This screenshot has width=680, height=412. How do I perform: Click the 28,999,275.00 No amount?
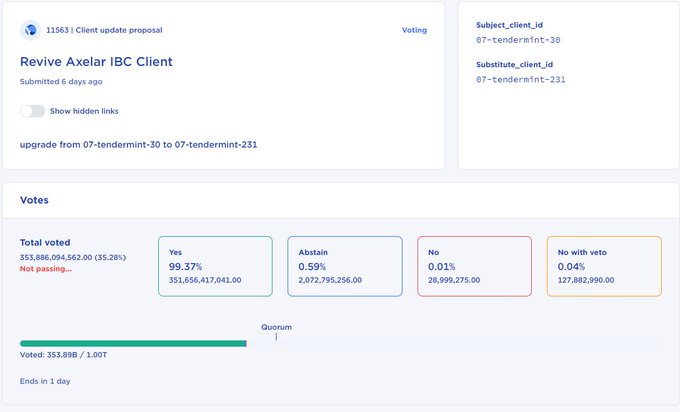pos(454,280)
